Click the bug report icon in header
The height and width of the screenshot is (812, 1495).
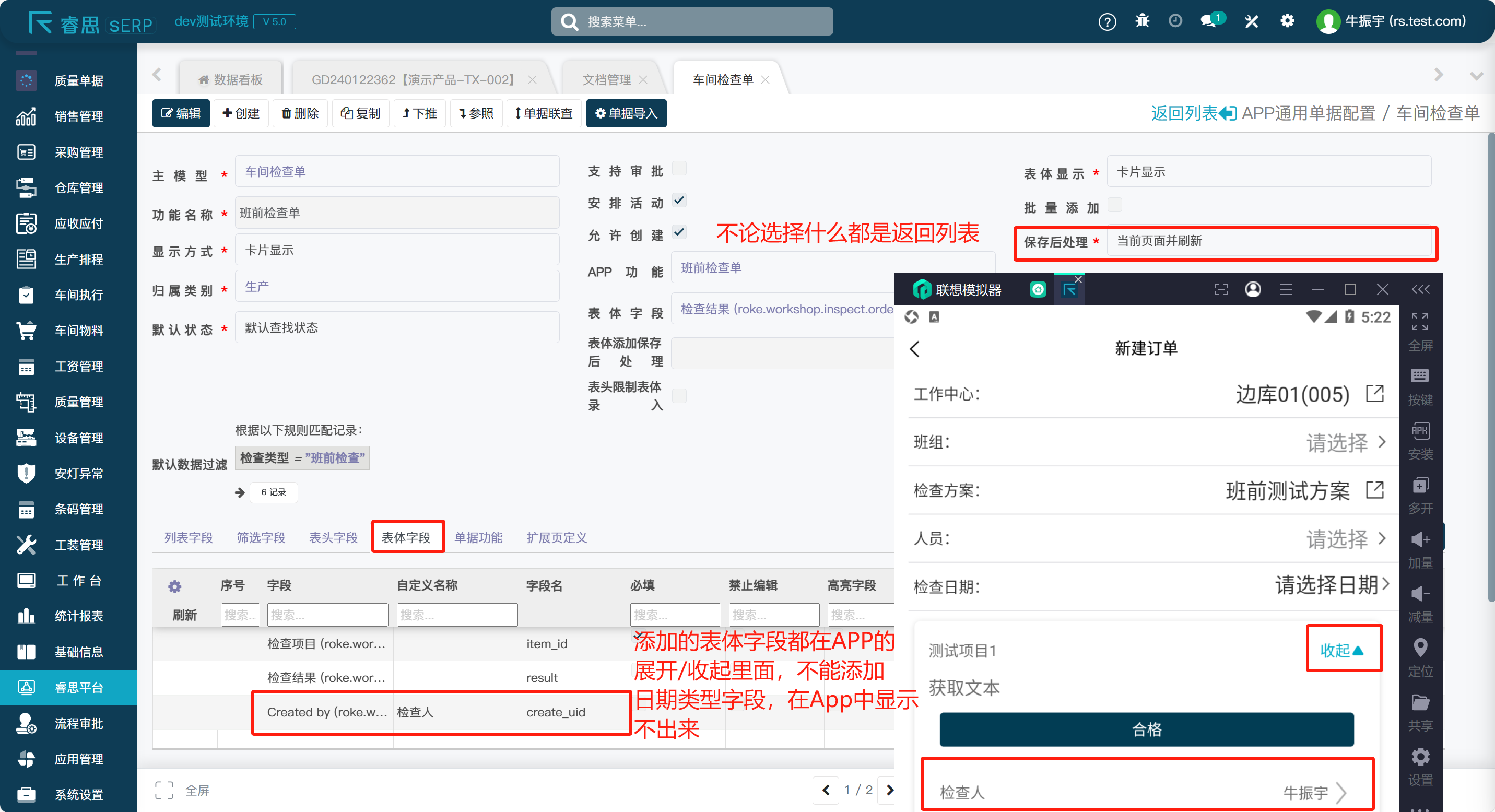tap(1141, 21)
